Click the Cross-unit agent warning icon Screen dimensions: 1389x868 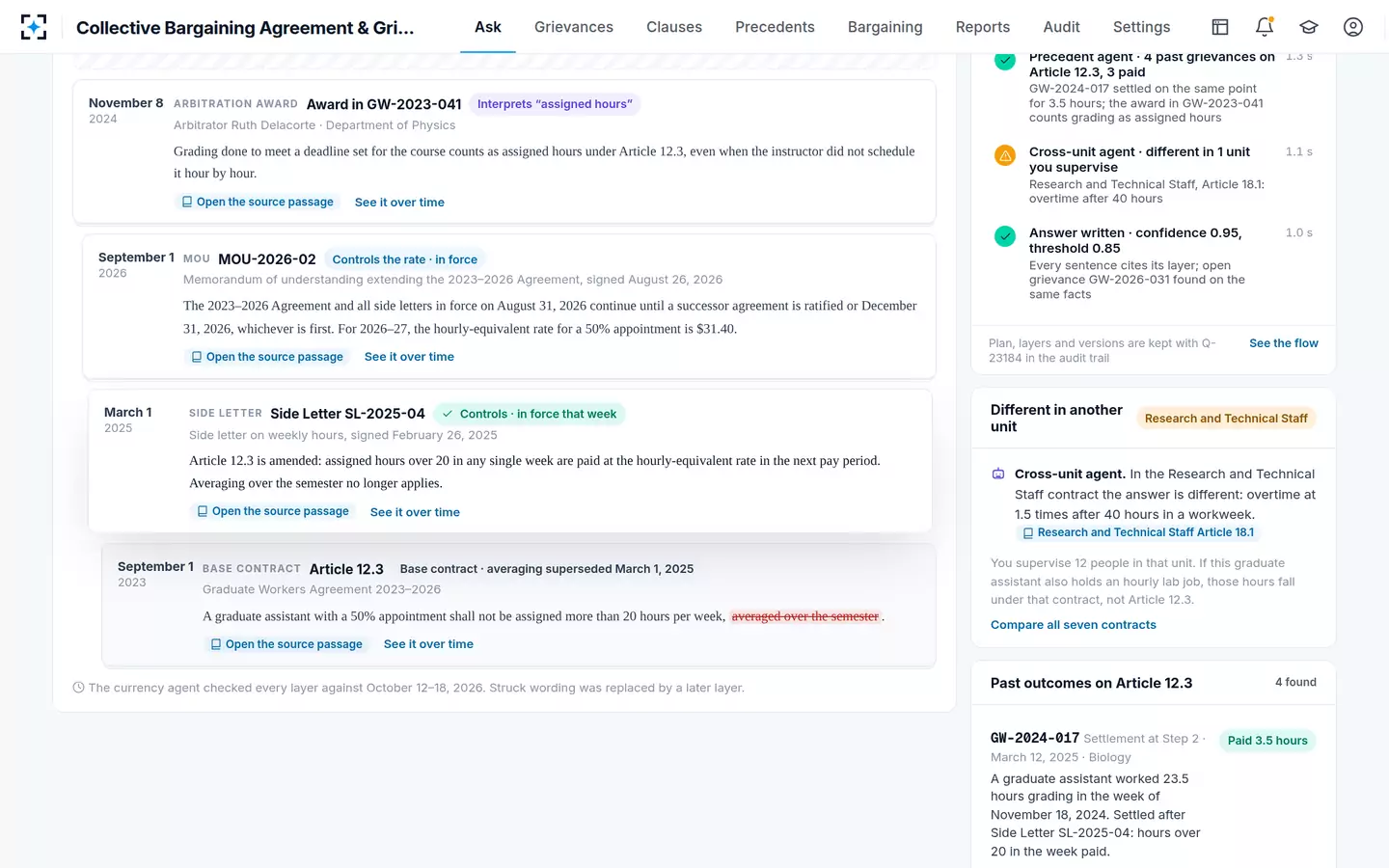click(x=1005, y=155)
